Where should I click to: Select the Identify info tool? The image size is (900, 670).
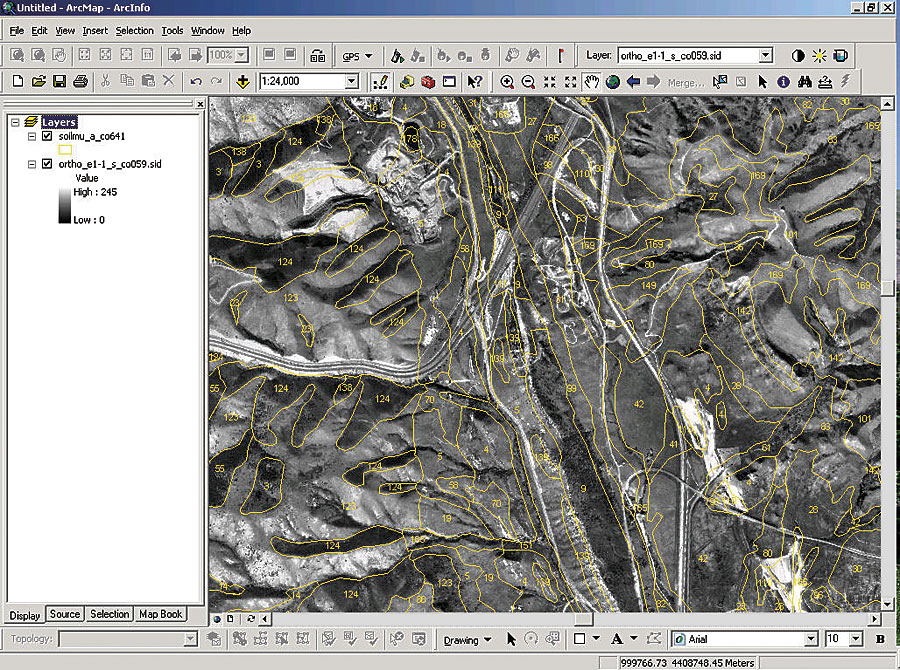click(x=783, y=82)
